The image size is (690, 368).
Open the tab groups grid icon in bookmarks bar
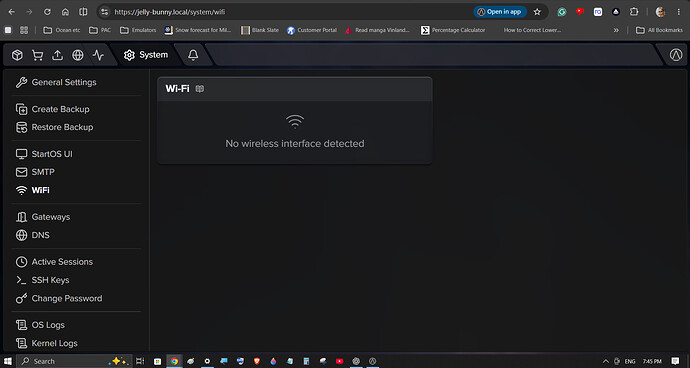click(x=24, y=30)
